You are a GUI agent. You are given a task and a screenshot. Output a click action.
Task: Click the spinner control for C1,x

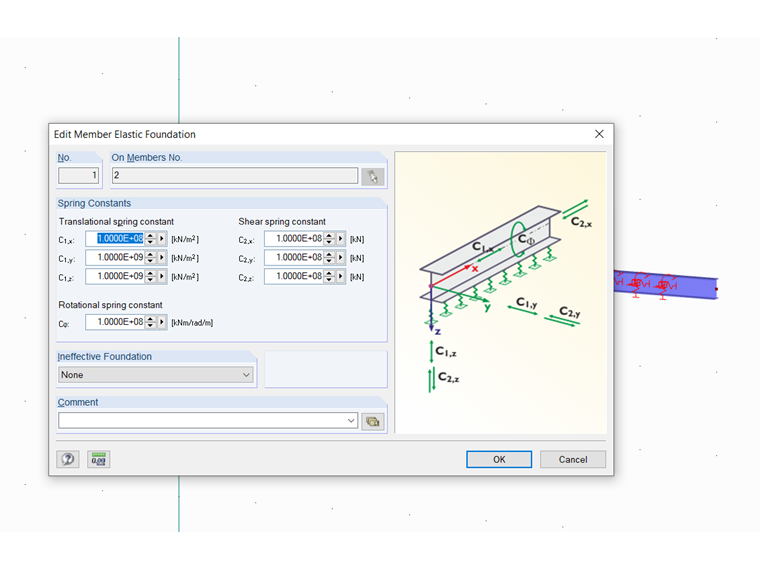pos(150,238)
